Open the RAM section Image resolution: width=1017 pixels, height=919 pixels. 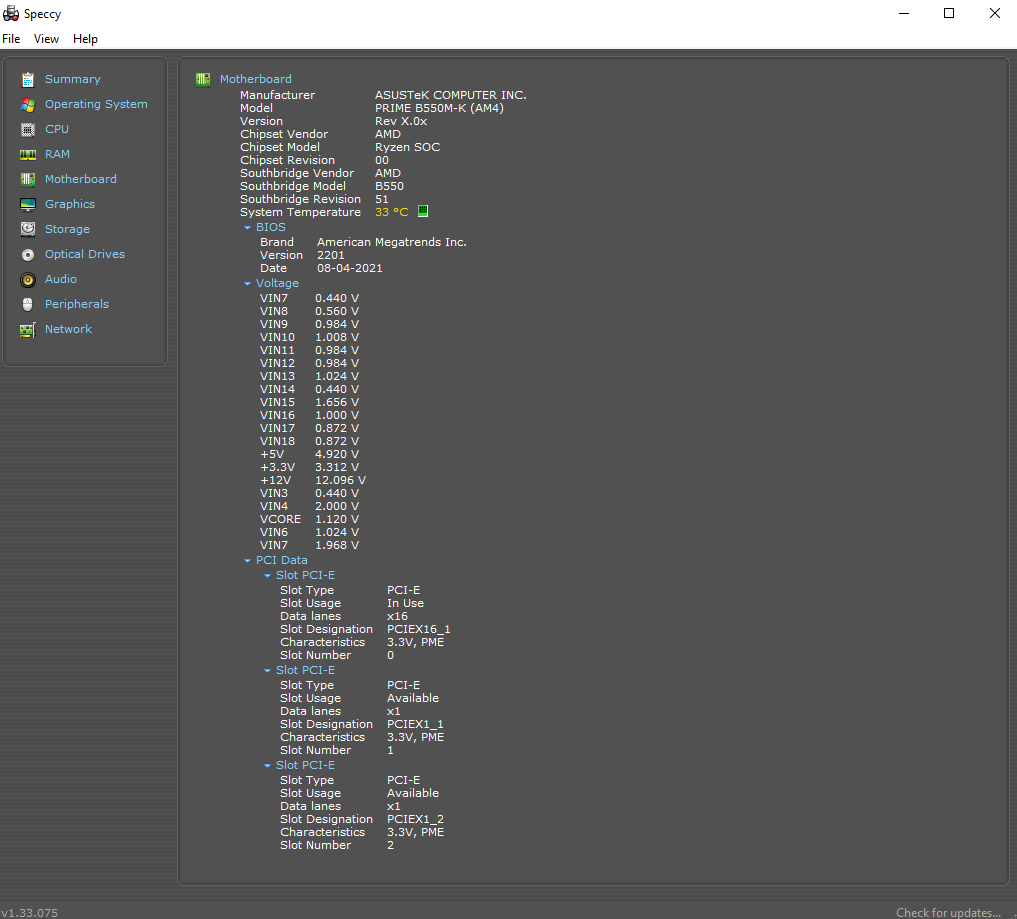[57, 154]
